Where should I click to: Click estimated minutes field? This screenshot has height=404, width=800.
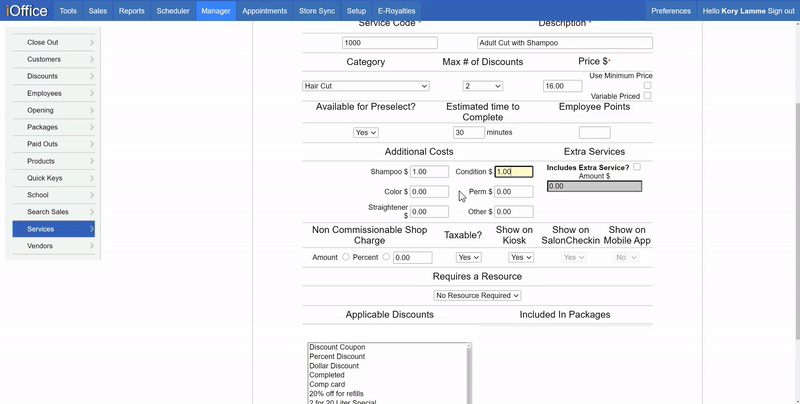click(x=469, y=133)
